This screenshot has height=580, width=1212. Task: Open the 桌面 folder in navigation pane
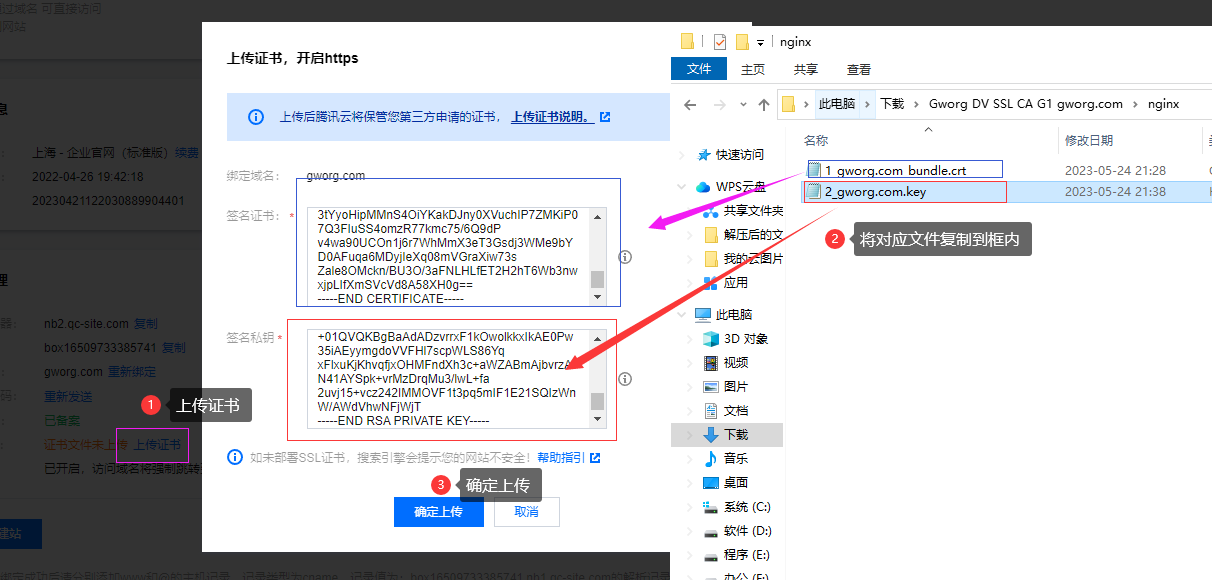coord(735,482)
